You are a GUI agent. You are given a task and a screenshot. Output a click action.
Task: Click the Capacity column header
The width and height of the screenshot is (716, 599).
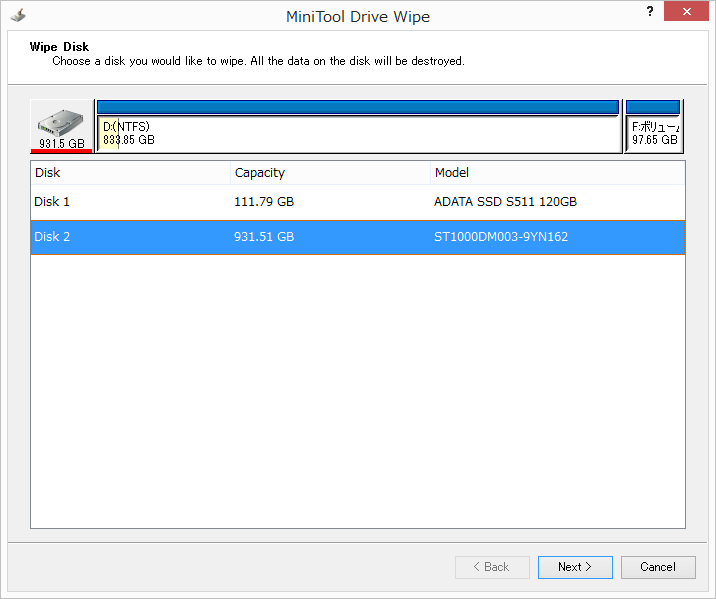pos(330,173)
